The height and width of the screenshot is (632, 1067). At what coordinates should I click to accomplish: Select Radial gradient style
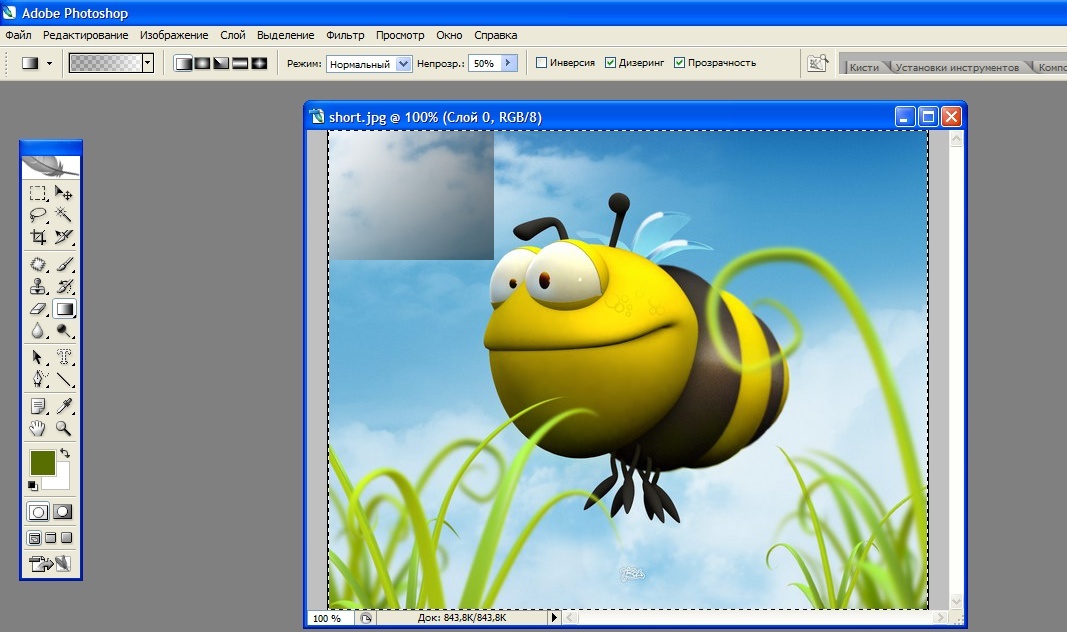(202, 63)
